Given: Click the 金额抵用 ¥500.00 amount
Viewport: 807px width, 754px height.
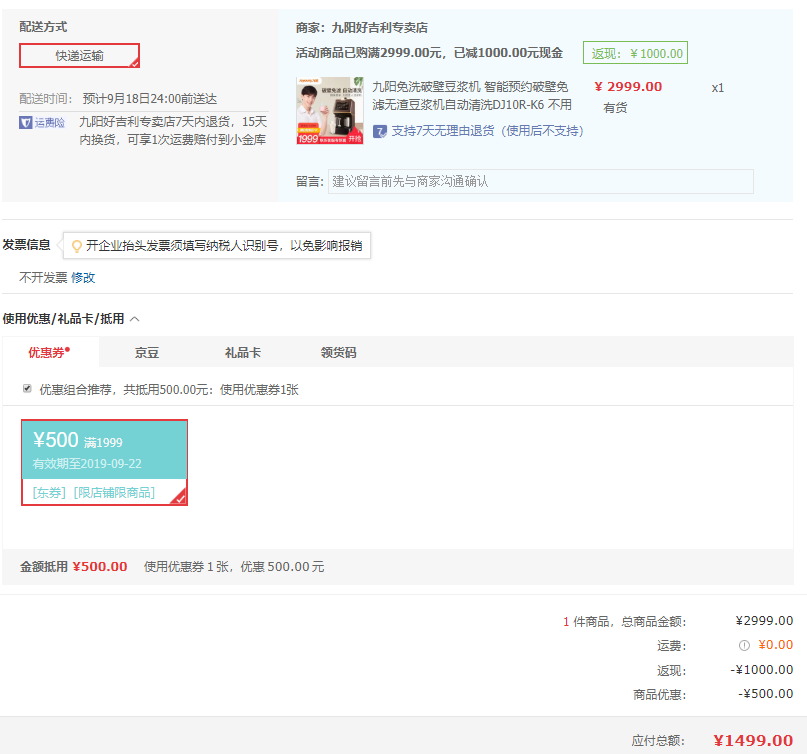Looking at the screenshot, I should coord(100,567).
